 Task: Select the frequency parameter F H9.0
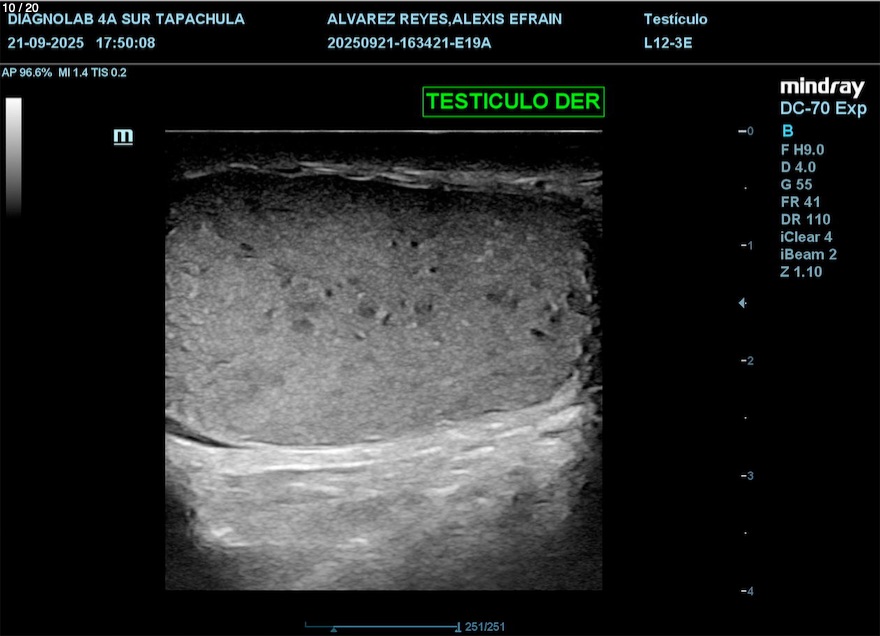tap(802, 149)
